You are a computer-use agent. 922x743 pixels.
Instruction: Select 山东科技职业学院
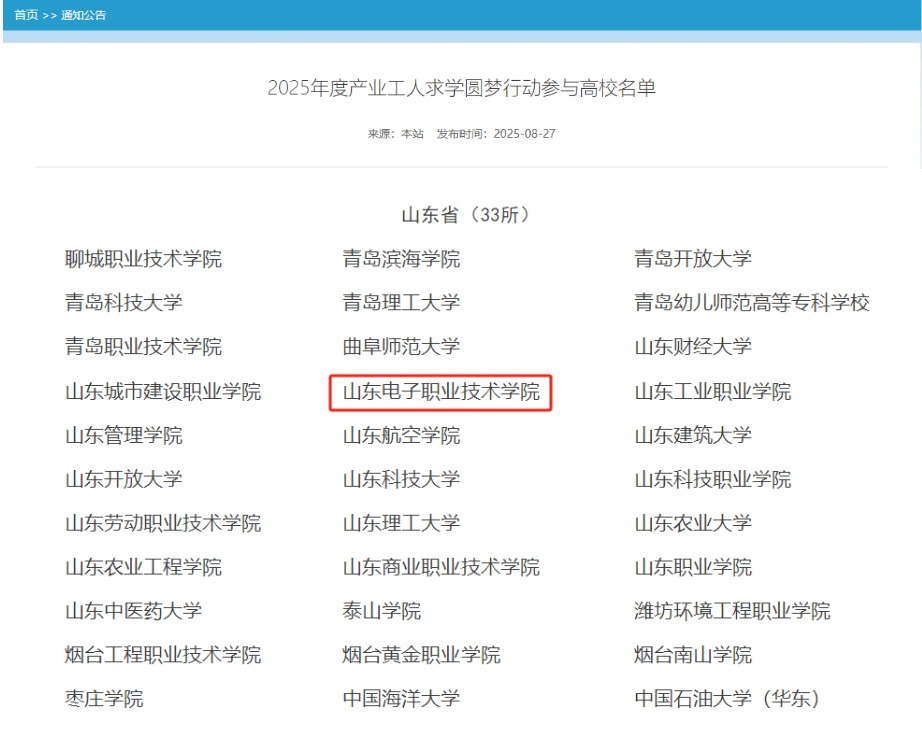[x=712, y=480]
